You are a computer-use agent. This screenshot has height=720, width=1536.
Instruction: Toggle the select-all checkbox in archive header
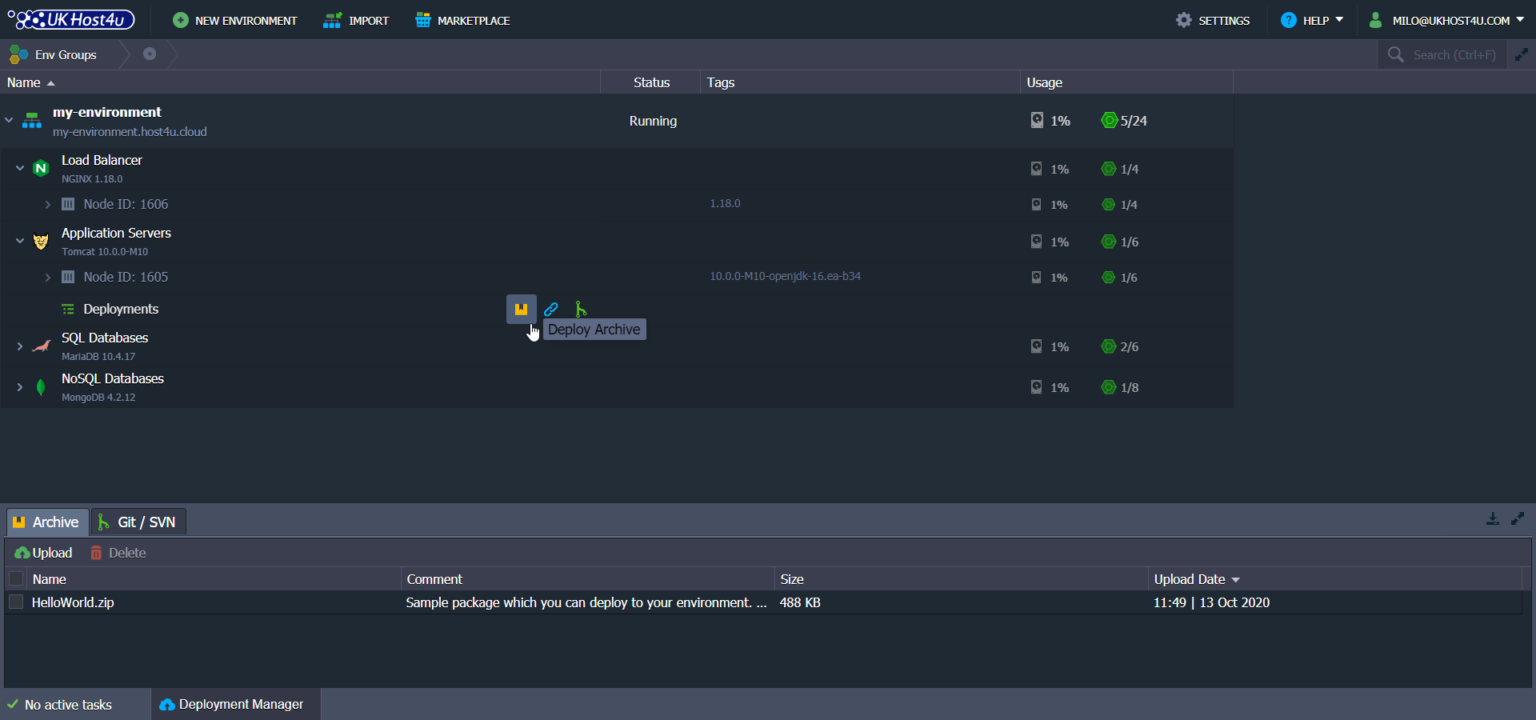click(16, 579)
